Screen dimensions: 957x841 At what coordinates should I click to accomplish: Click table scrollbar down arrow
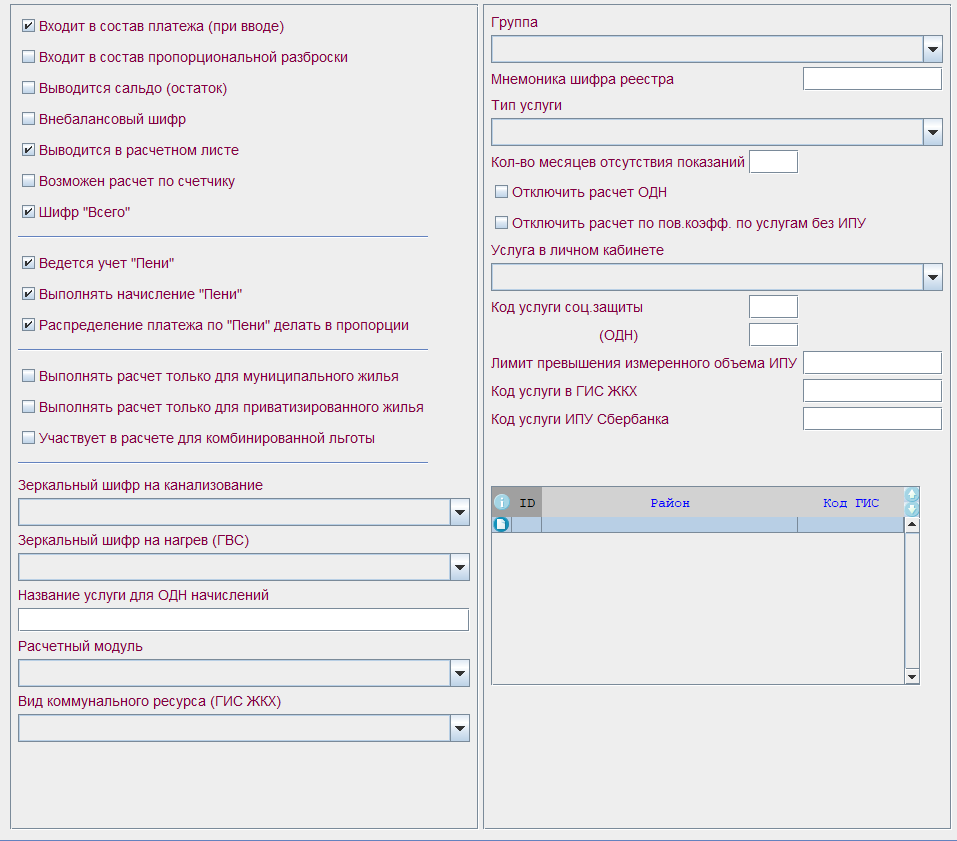pyautogui.click(x=912, y=676)
